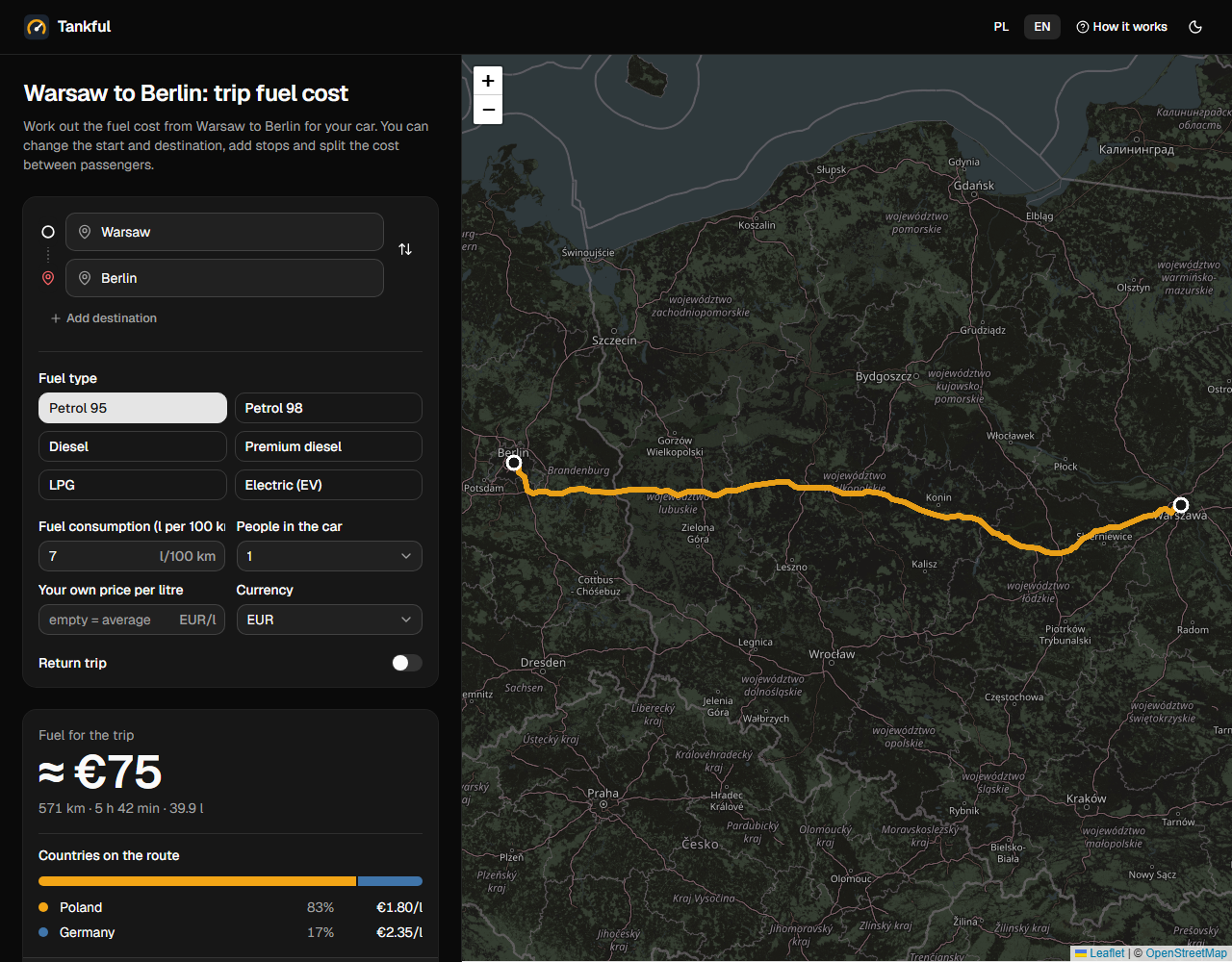The width and height of the screenshot is (1232, 962).
Task: Click Gdańsk label on the map
Action: pyautogui.click(x=974, y=186)
